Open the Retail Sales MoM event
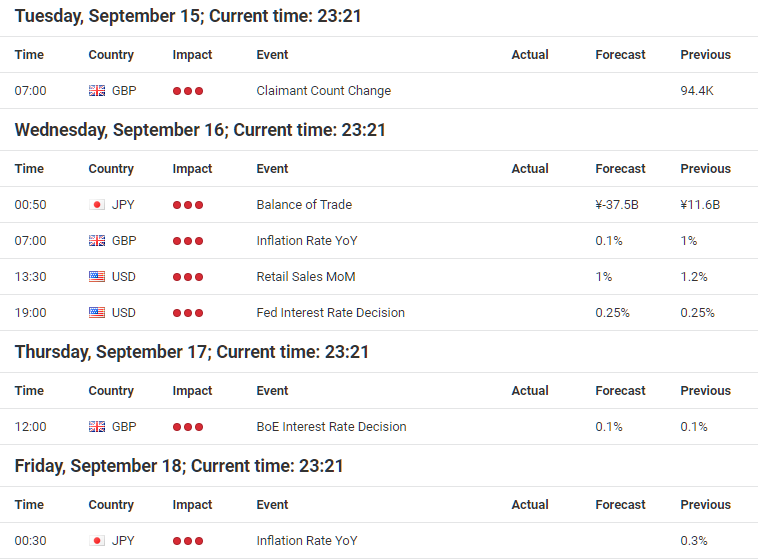Image resolution: width=758 pixels, height=559 pixels. coord(306,277)
